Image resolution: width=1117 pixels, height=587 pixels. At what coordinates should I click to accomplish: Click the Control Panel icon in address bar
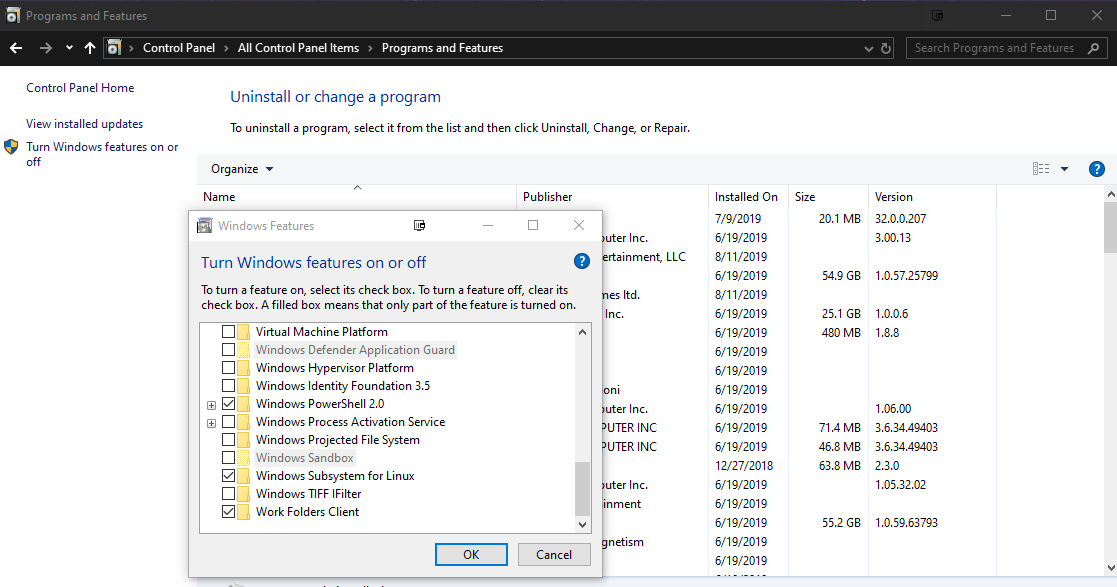coord(113,48)
